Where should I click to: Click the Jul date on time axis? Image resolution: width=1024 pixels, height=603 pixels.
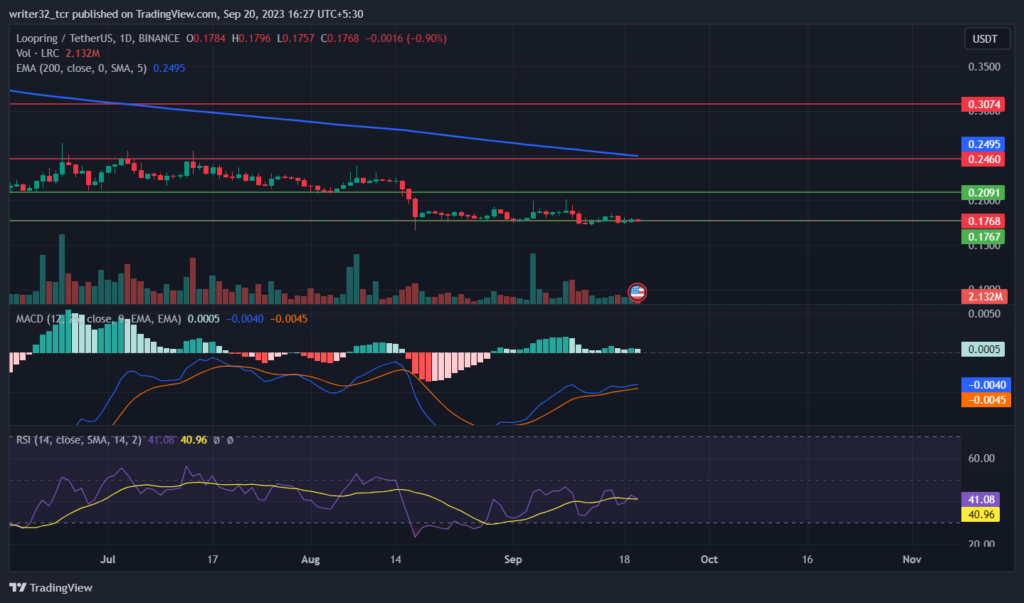[108, 559]
